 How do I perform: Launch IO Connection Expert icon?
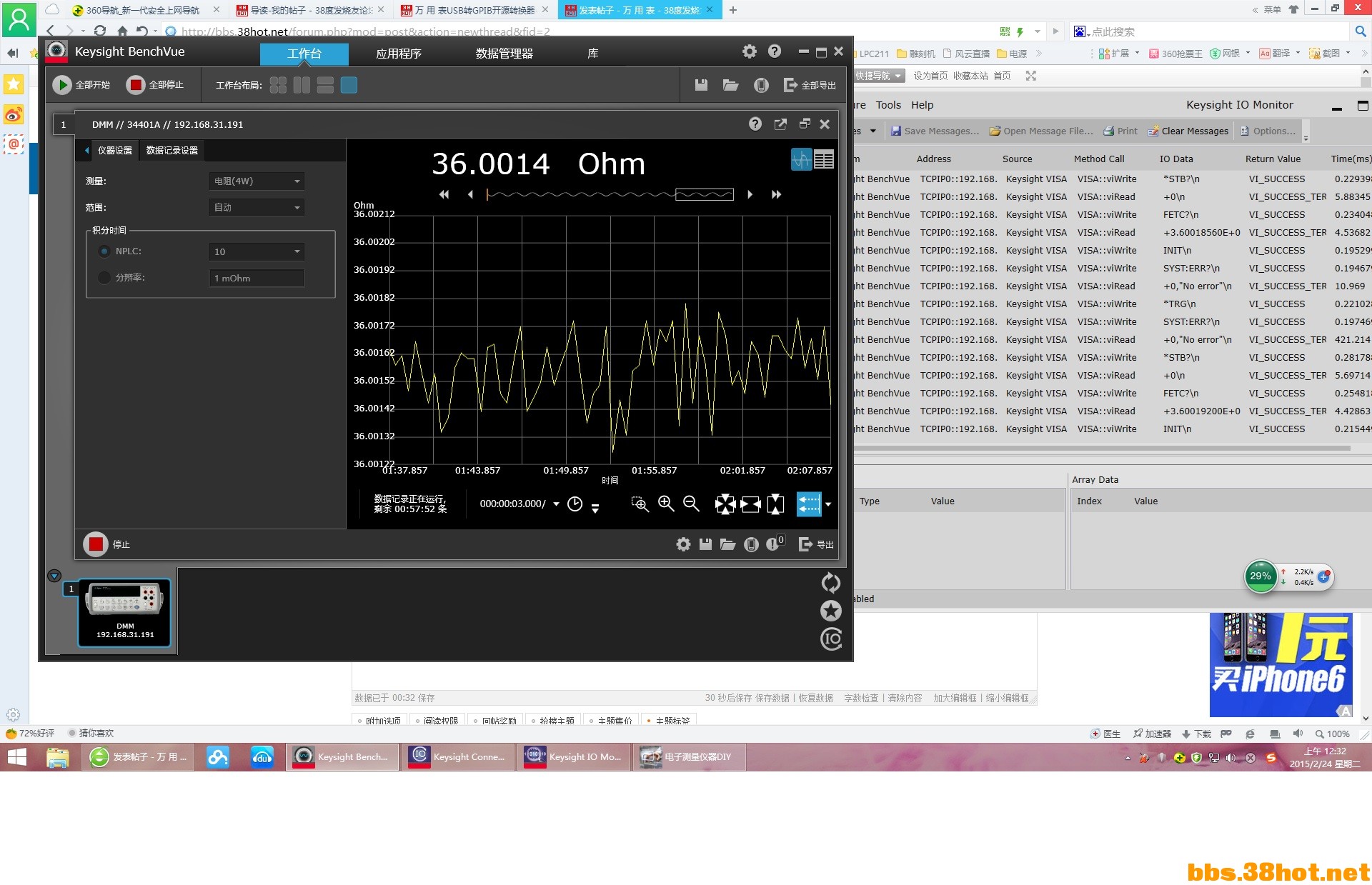[830, 639]
